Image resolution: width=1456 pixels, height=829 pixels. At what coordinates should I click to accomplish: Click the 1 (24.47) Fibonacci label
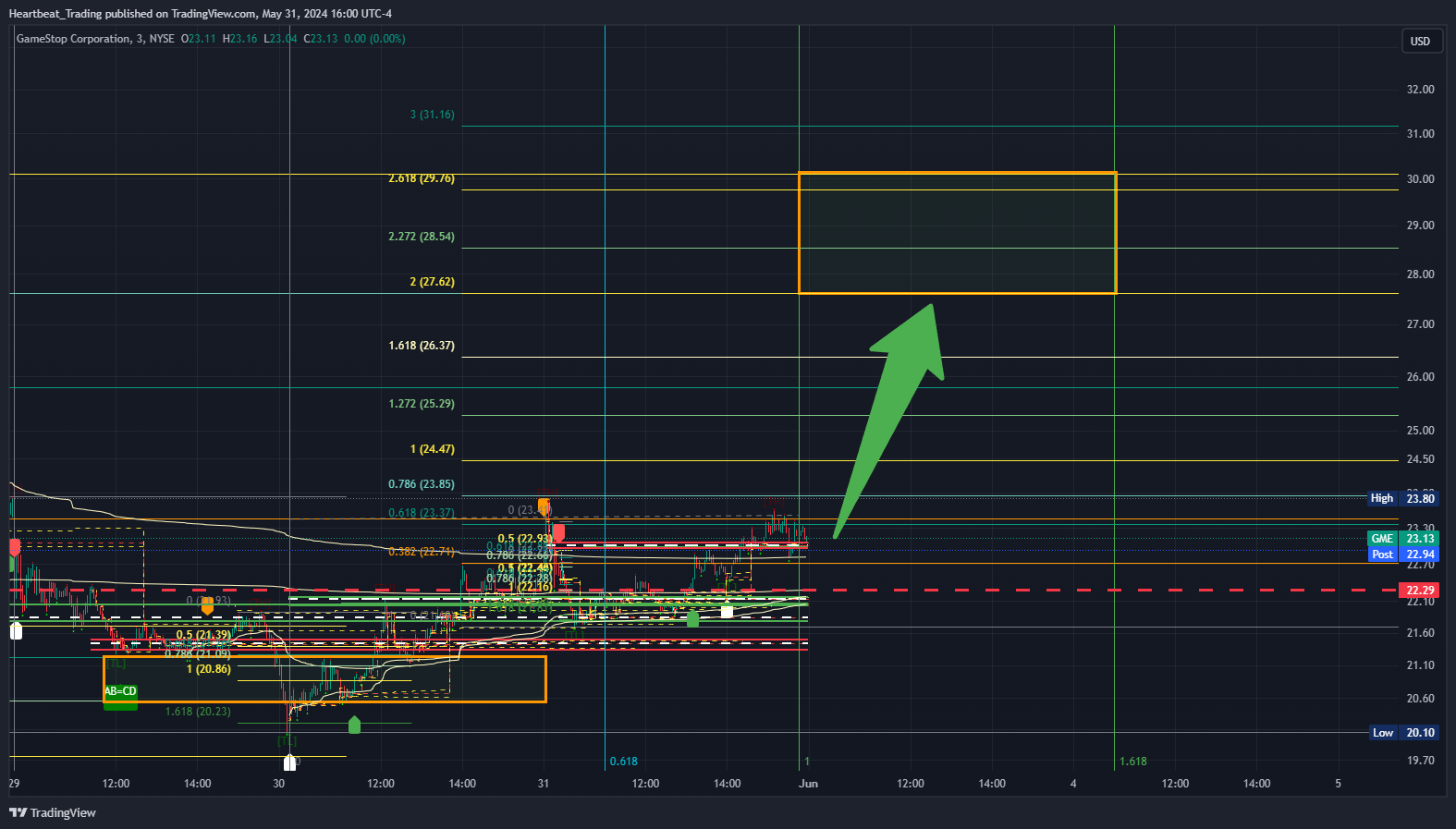(x=433, y=449)
